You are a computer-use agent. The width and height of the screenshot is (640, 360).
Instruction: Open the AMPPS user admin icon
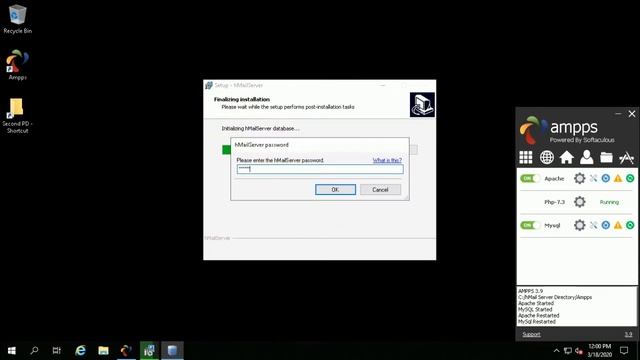coord(587,157)
